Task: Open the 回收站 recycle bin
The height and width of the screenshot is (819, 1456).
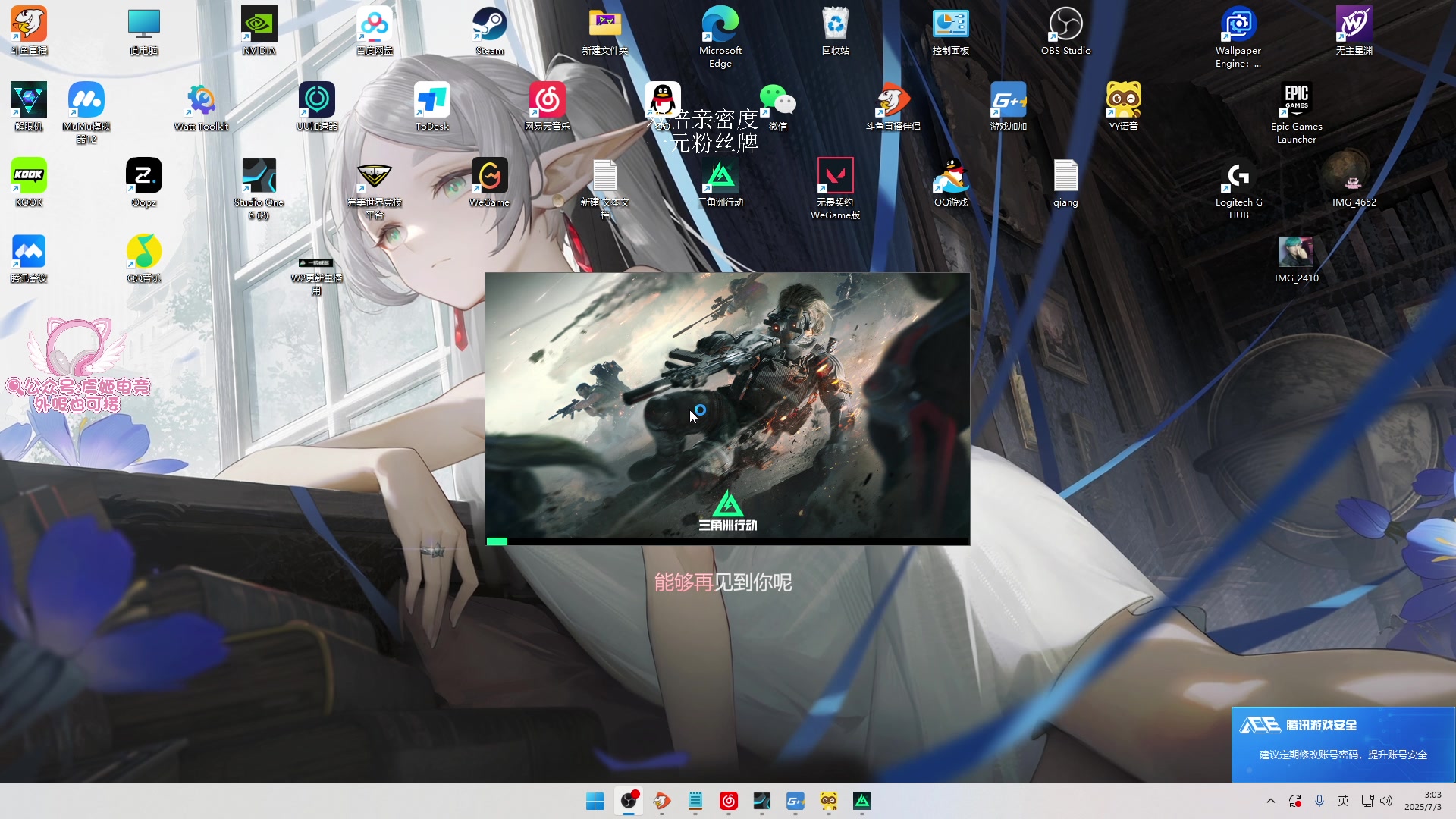Action: click(836, 30)
